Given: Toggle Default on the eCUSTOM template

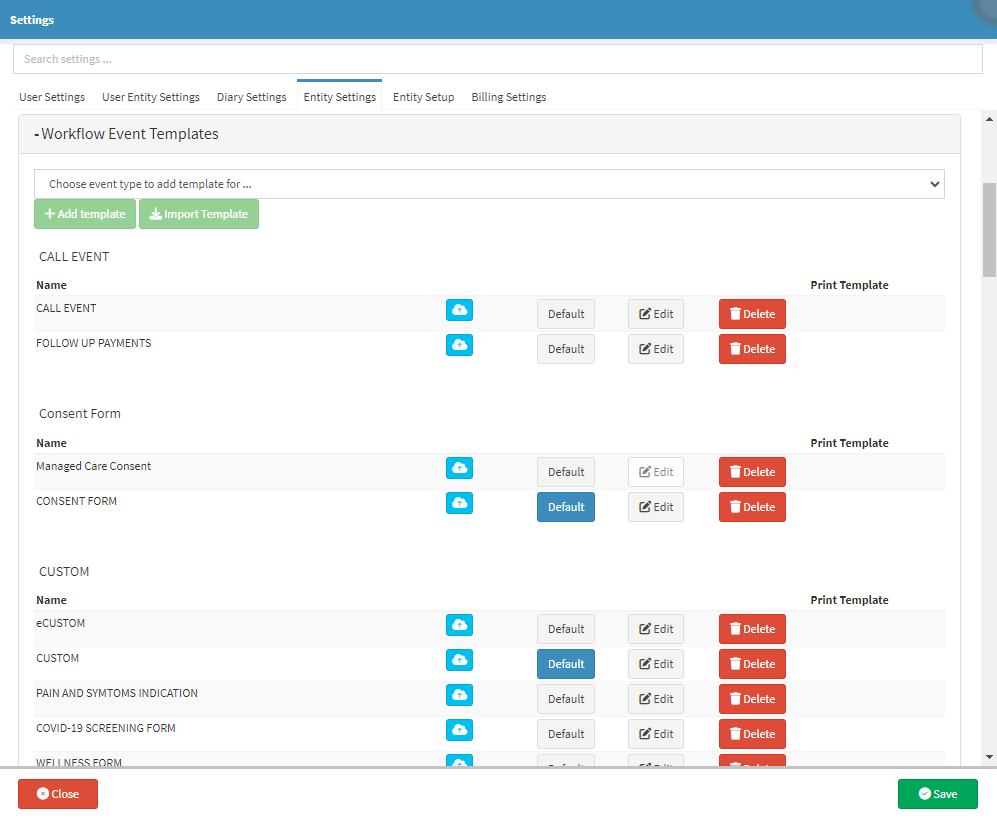Looking at the screenshot, I should tap(565, 629).
